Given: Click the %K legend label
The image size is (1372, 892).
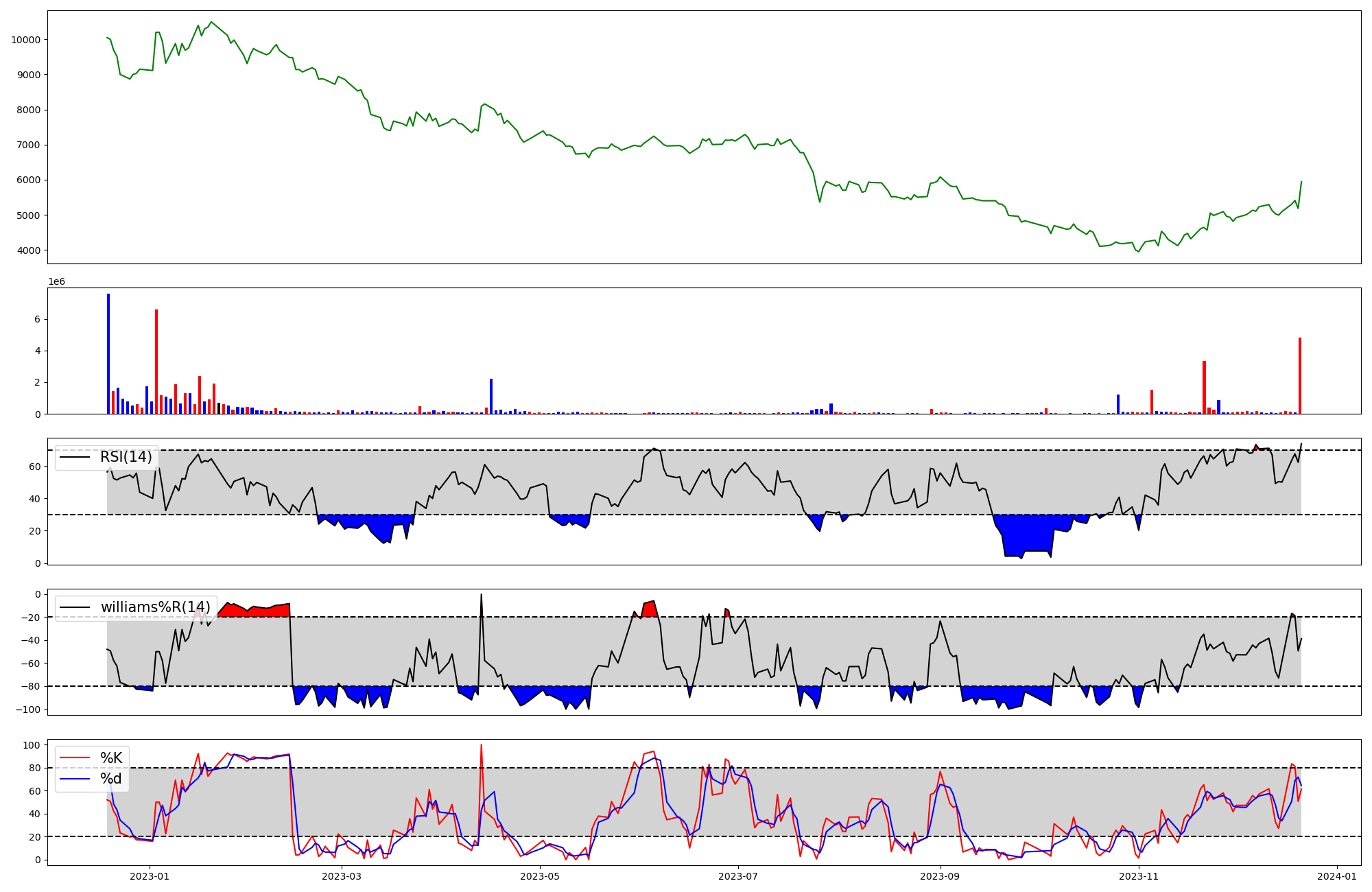Looking at the screenshot, I should point(111,758).
